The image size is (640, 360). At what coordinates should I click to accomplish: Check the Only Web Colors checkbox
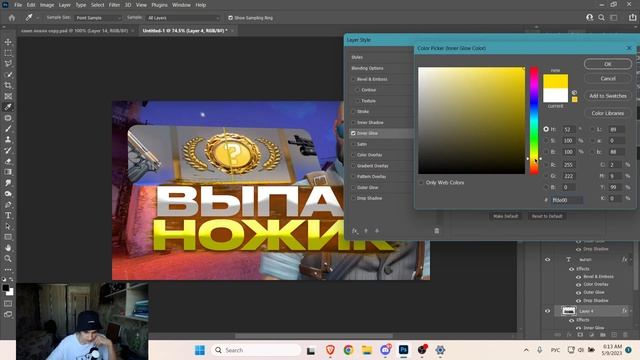[421, 182]
